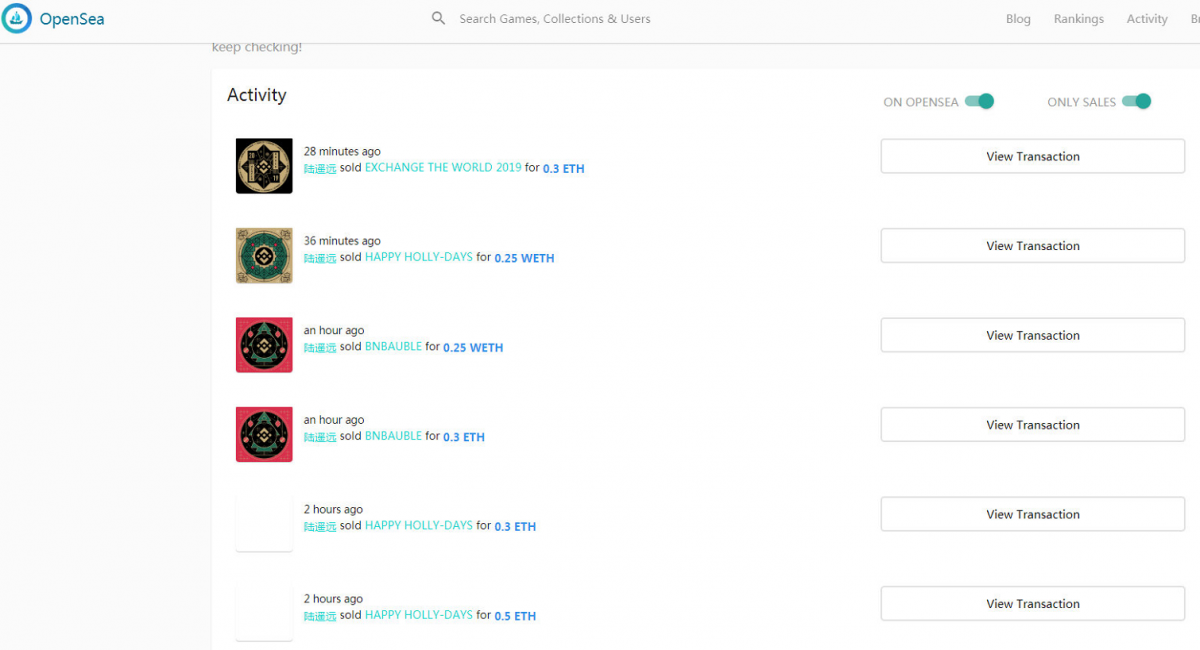Open red BNBAUBLE thumbnail for 0.3 ETH sale
The image size is (1200, 650).
264,434
